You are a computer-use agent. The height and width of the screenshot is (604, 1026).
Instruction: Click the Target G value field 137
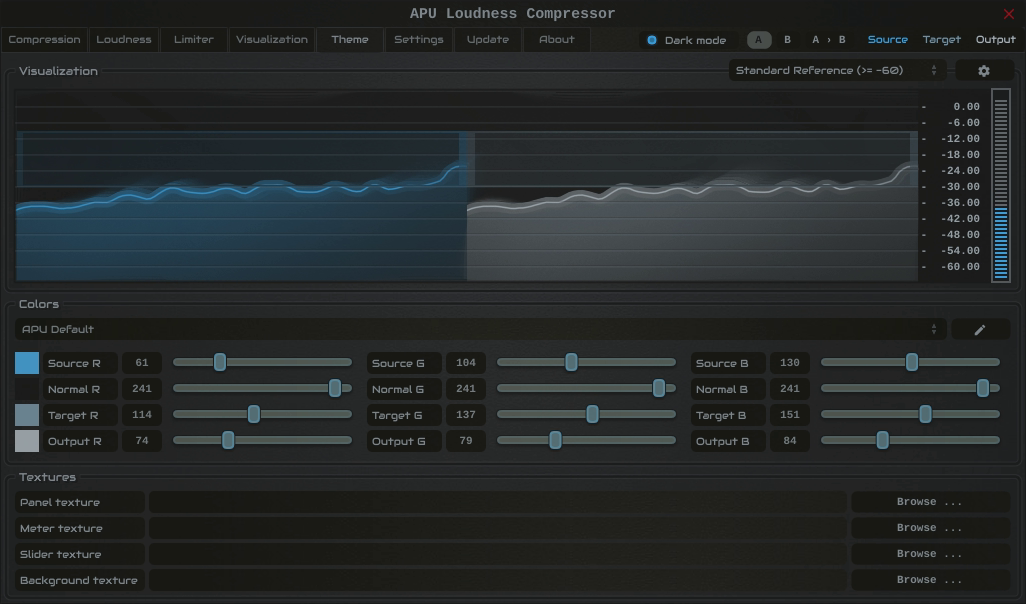click(466, 415)
